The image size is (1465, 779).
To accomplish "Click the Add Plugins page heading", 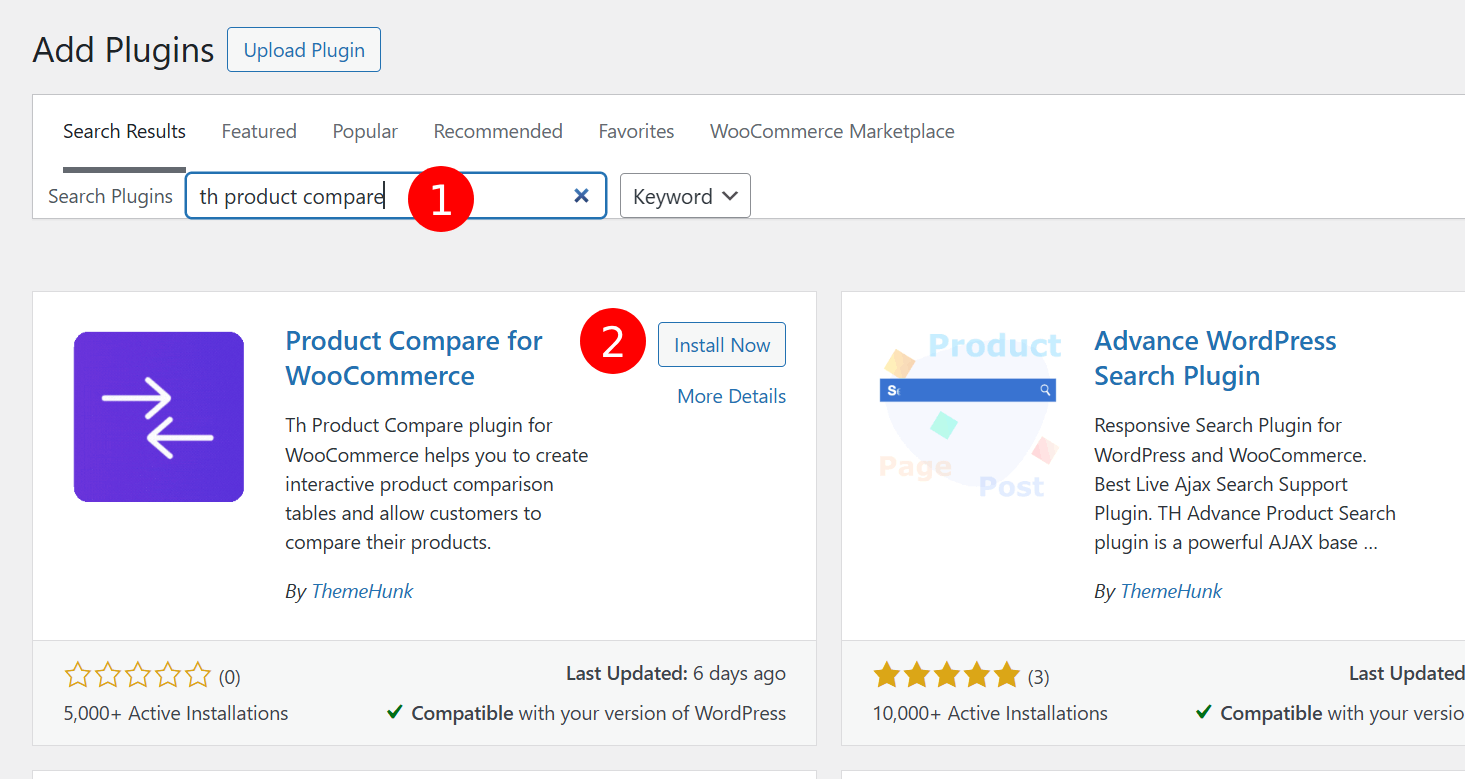I will pos(123,50).
